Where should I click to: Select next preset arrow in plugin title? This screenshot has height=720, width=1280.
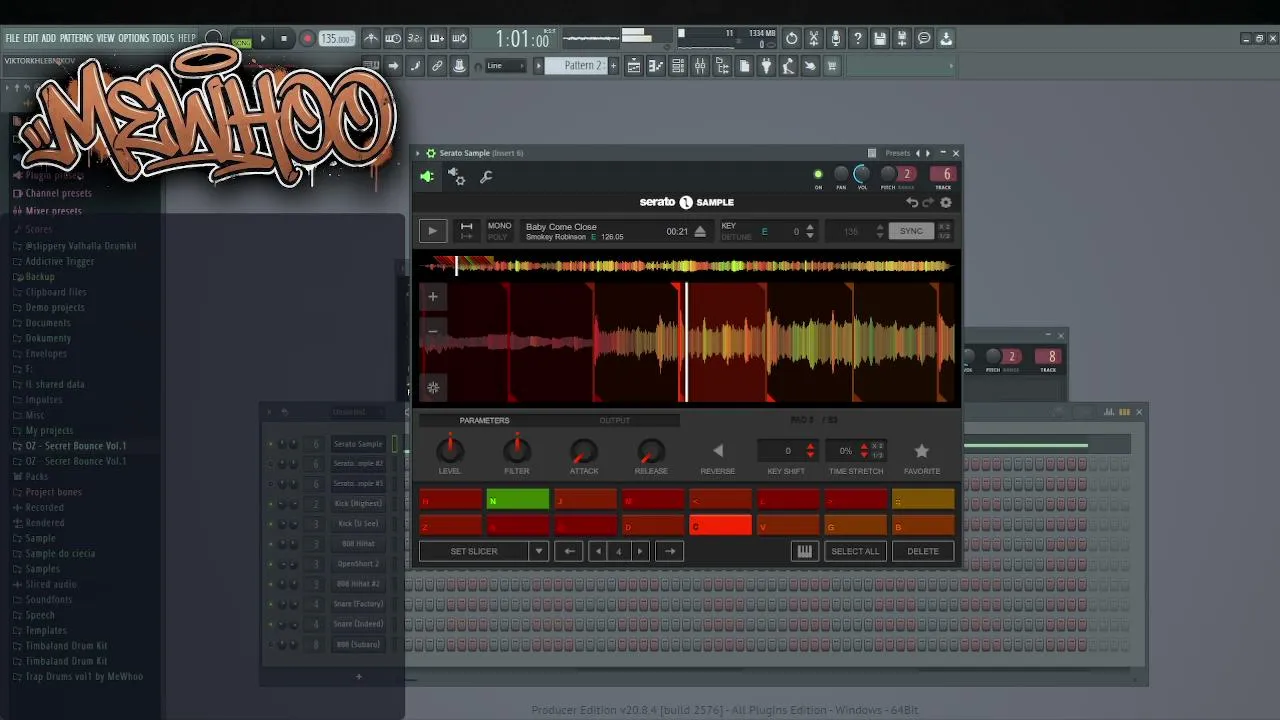pos(928,153)
